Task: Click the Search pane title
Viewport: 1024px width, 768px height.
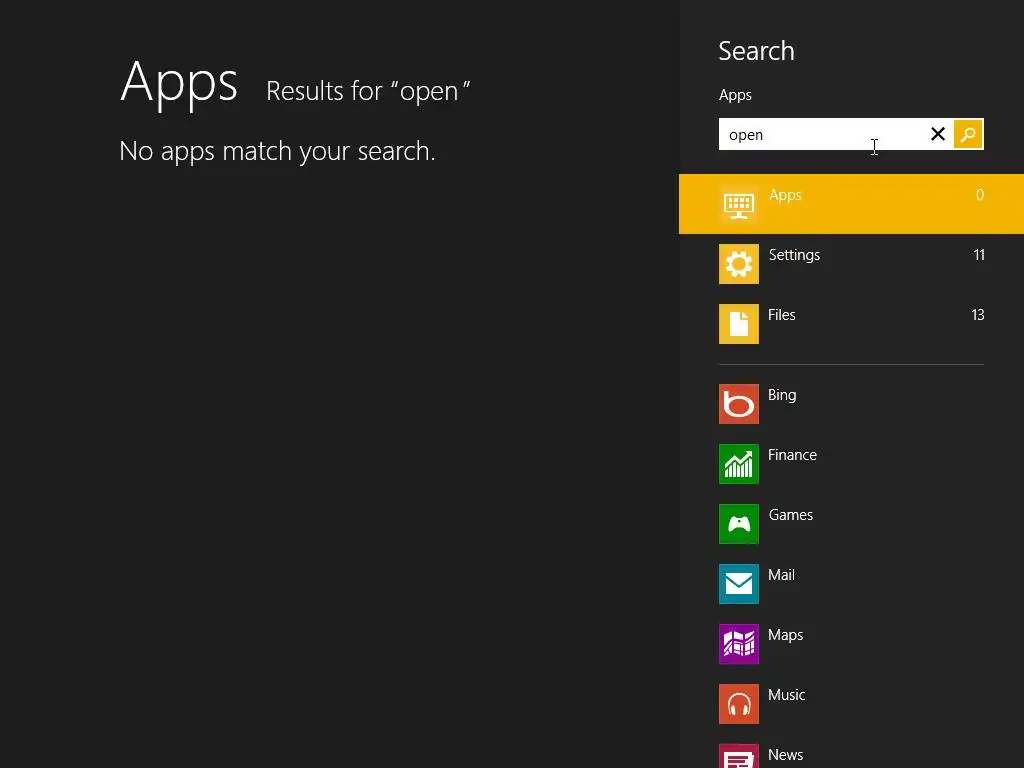Action: (x=756, y=51)
